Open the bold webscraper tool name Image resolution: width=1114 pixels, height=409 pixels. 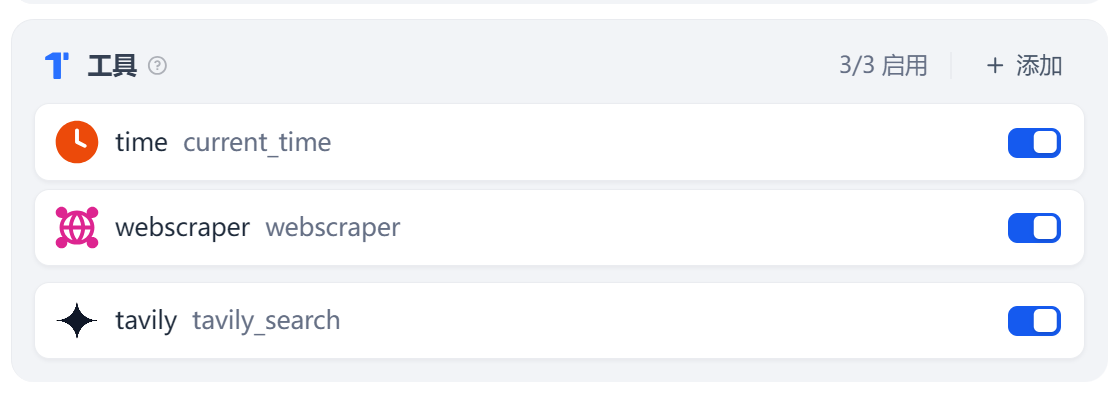click(x=182, y=228)
